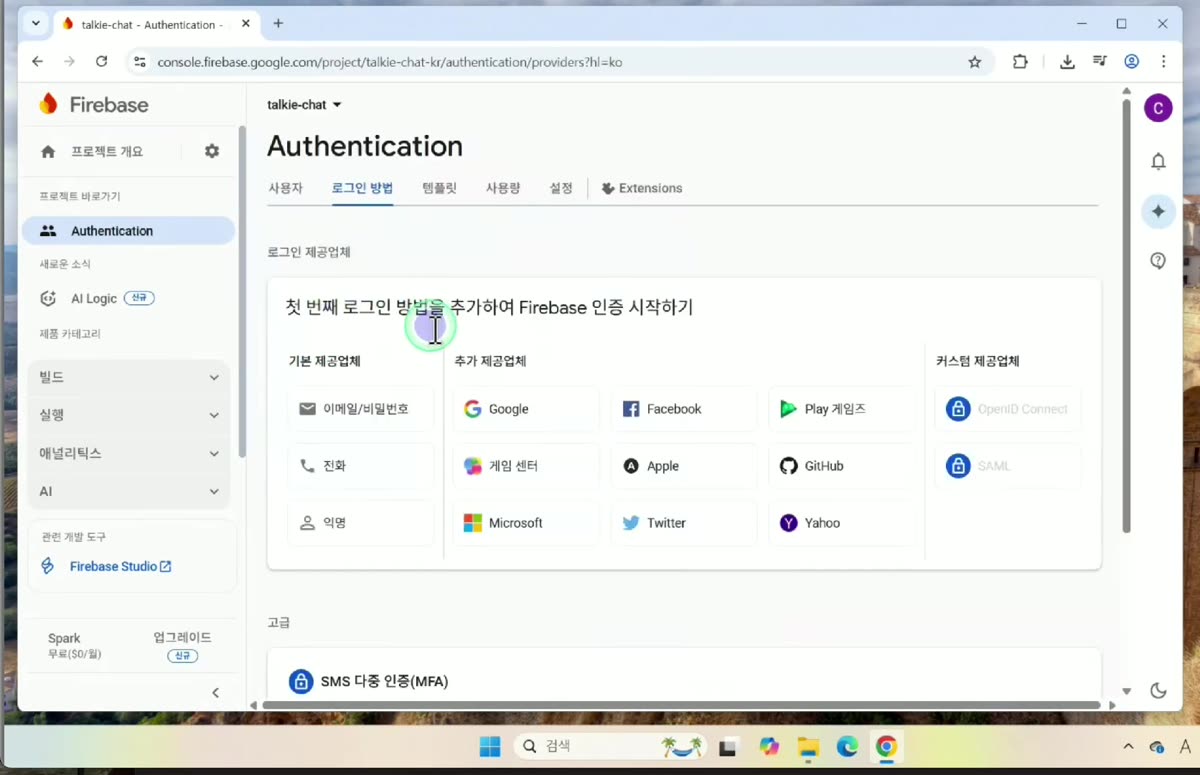The height and width of the screenshot is (775, 1200).
Task: Open the Firebase logo home link
Action: pyautogui.click(x=93, y=104)
